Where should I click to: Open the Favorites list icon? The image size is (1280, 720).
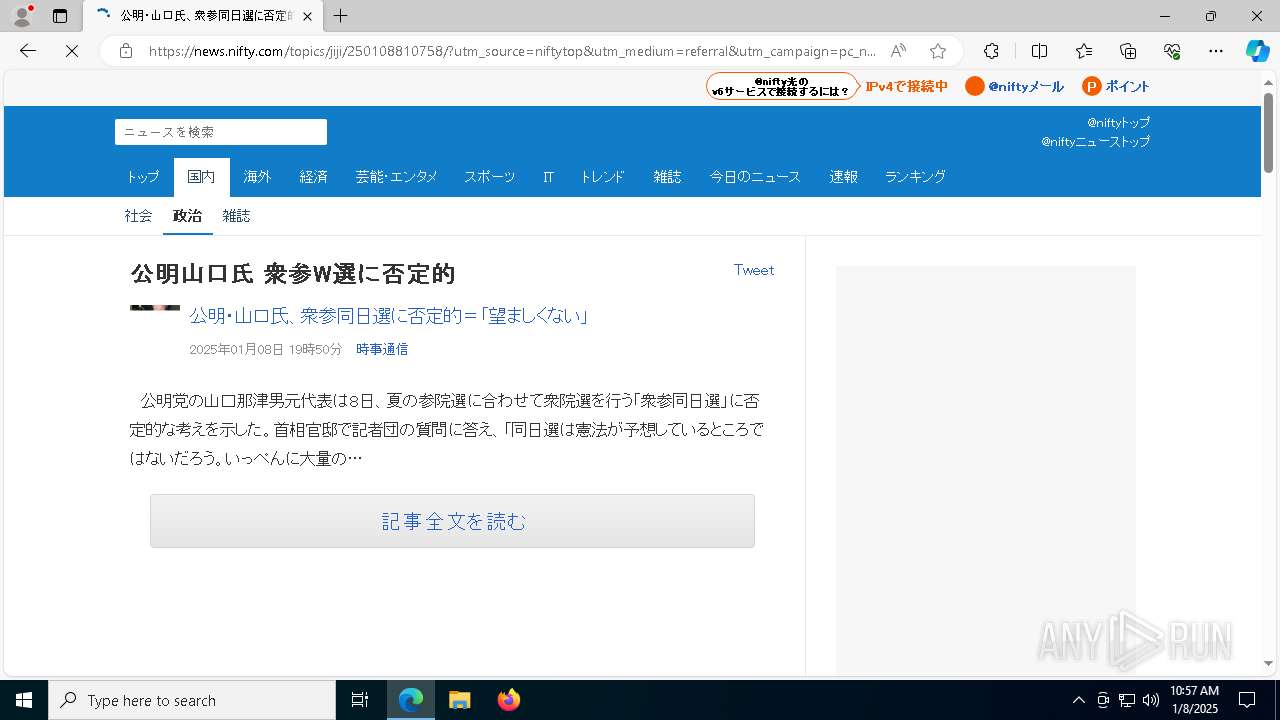coord(1084,51)
